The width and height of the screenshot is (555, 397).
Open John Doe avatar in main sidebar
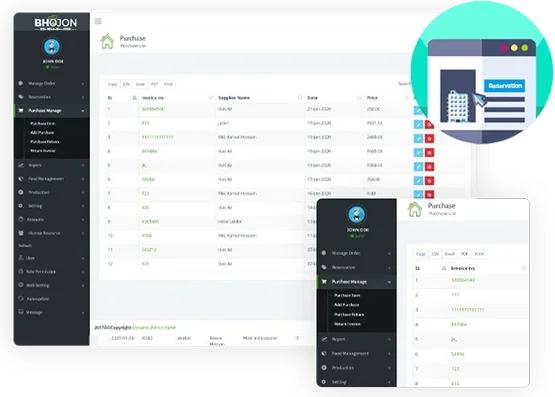(x=52, y=47)
